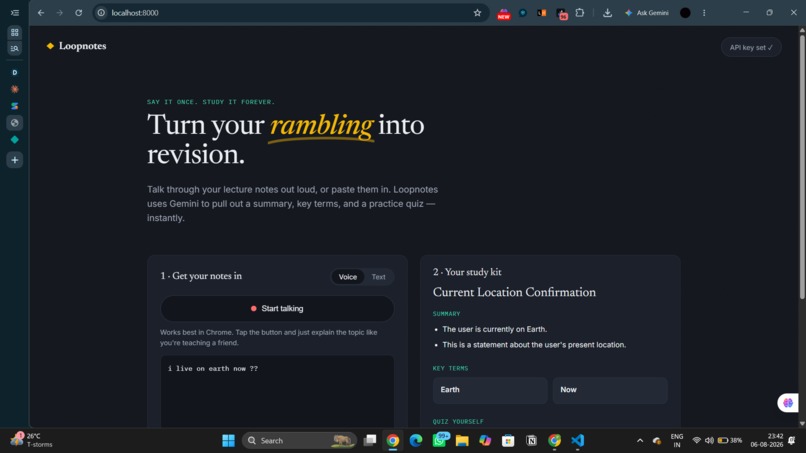Open a new tab with plus button
This screenshot has height=453, width=806.
point(14,160)
